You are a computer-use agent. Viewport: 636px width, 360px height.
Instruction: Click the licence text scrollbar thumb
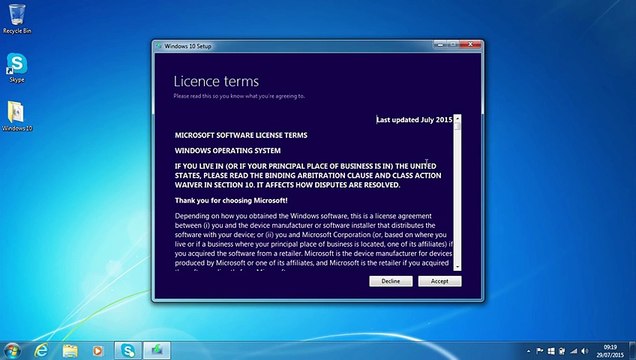tap(458, 126)
